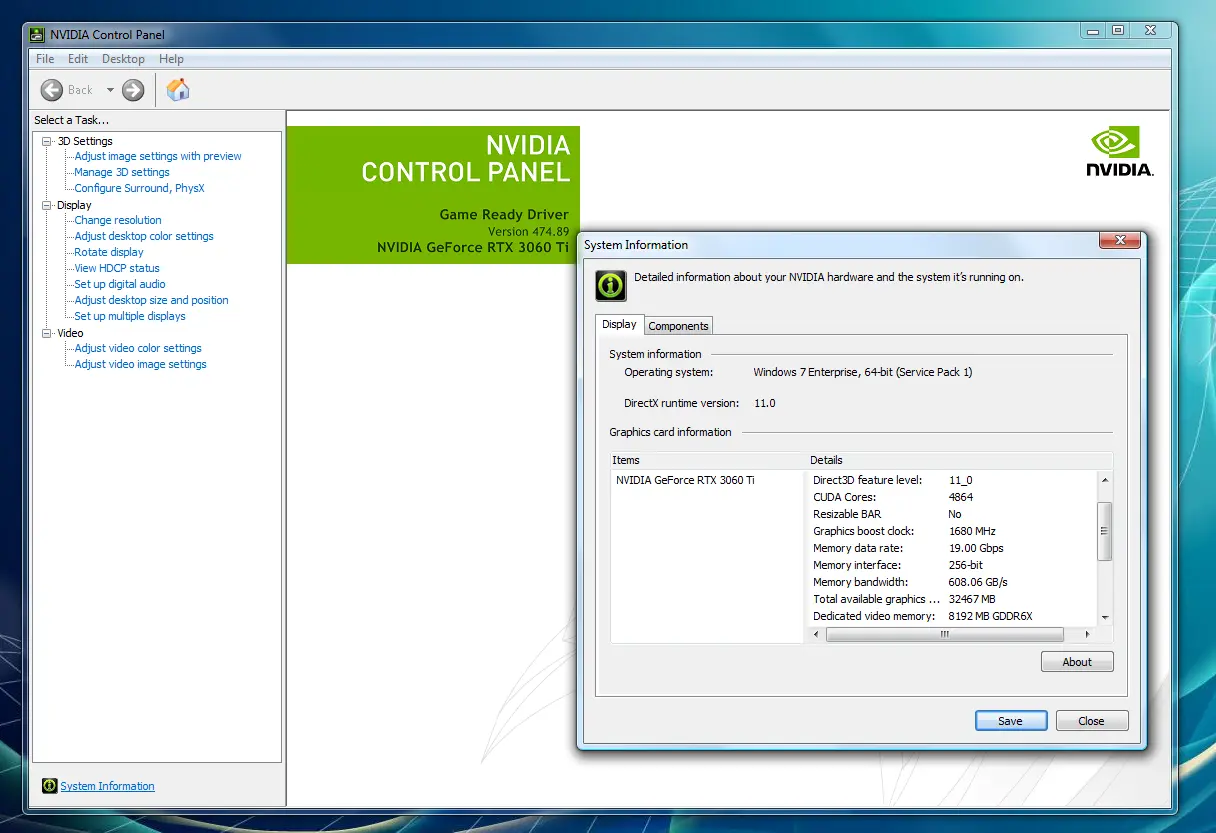Click the details list scroll-down arrow
Viewport: 1216px width, 833px height.
pos(1104,618)
